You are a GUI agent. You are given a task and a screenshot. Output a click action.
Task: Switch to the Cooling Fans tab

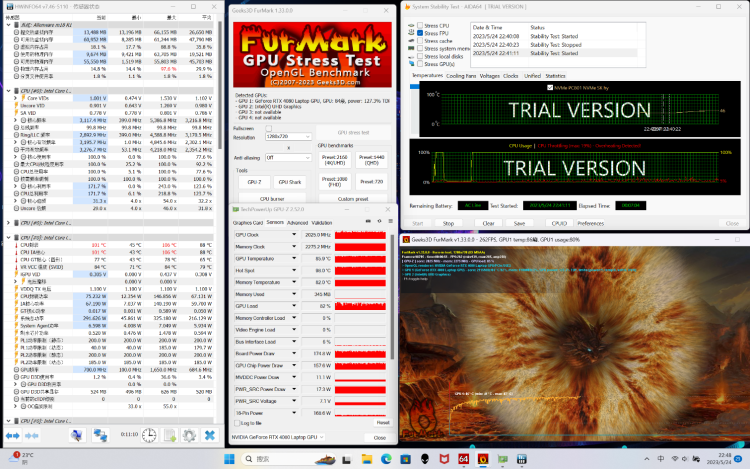click(x=461, y=75)
